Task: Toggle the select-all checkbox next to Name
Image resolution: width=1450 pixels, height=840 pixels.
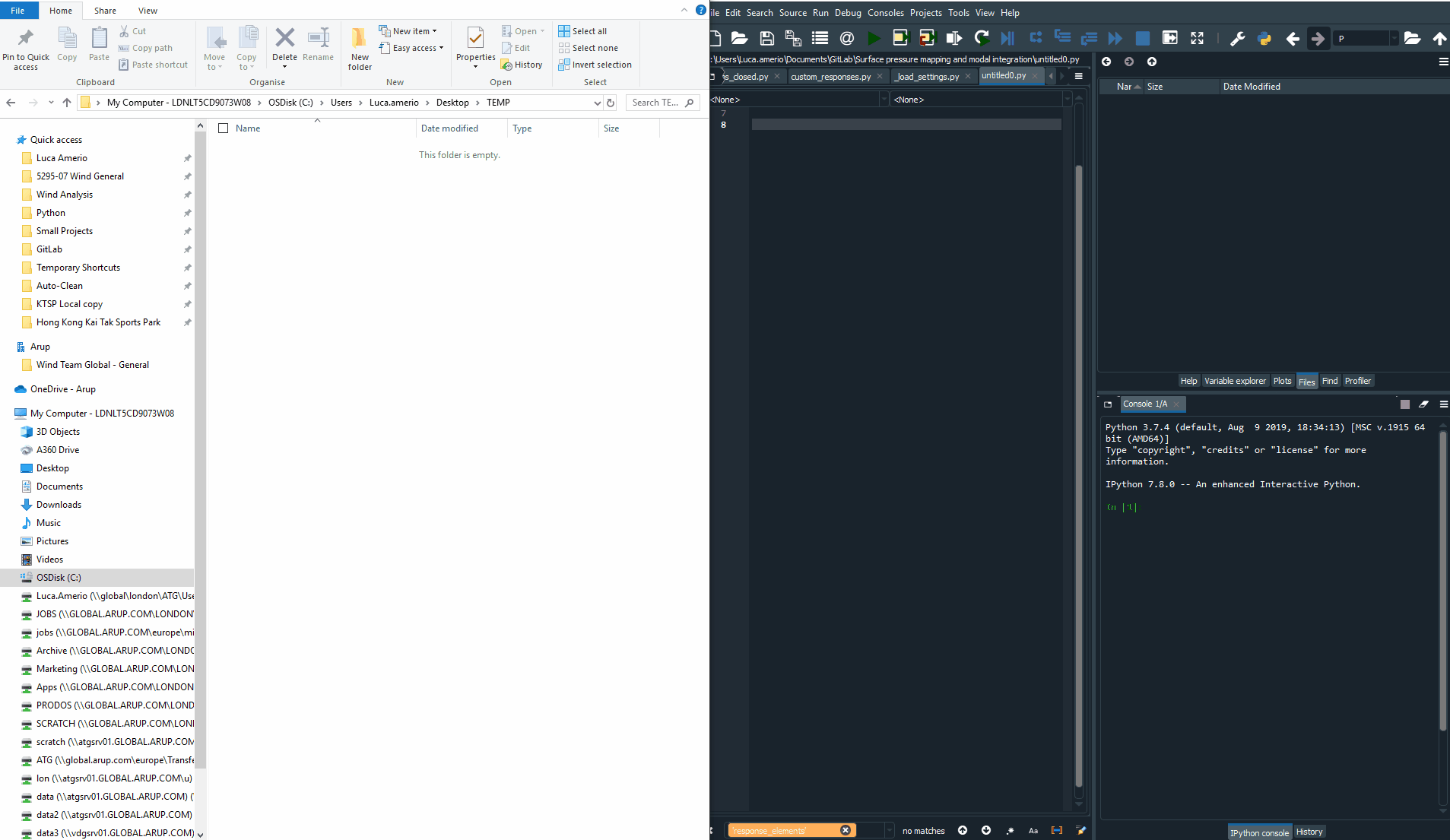Action: (224, 128)
